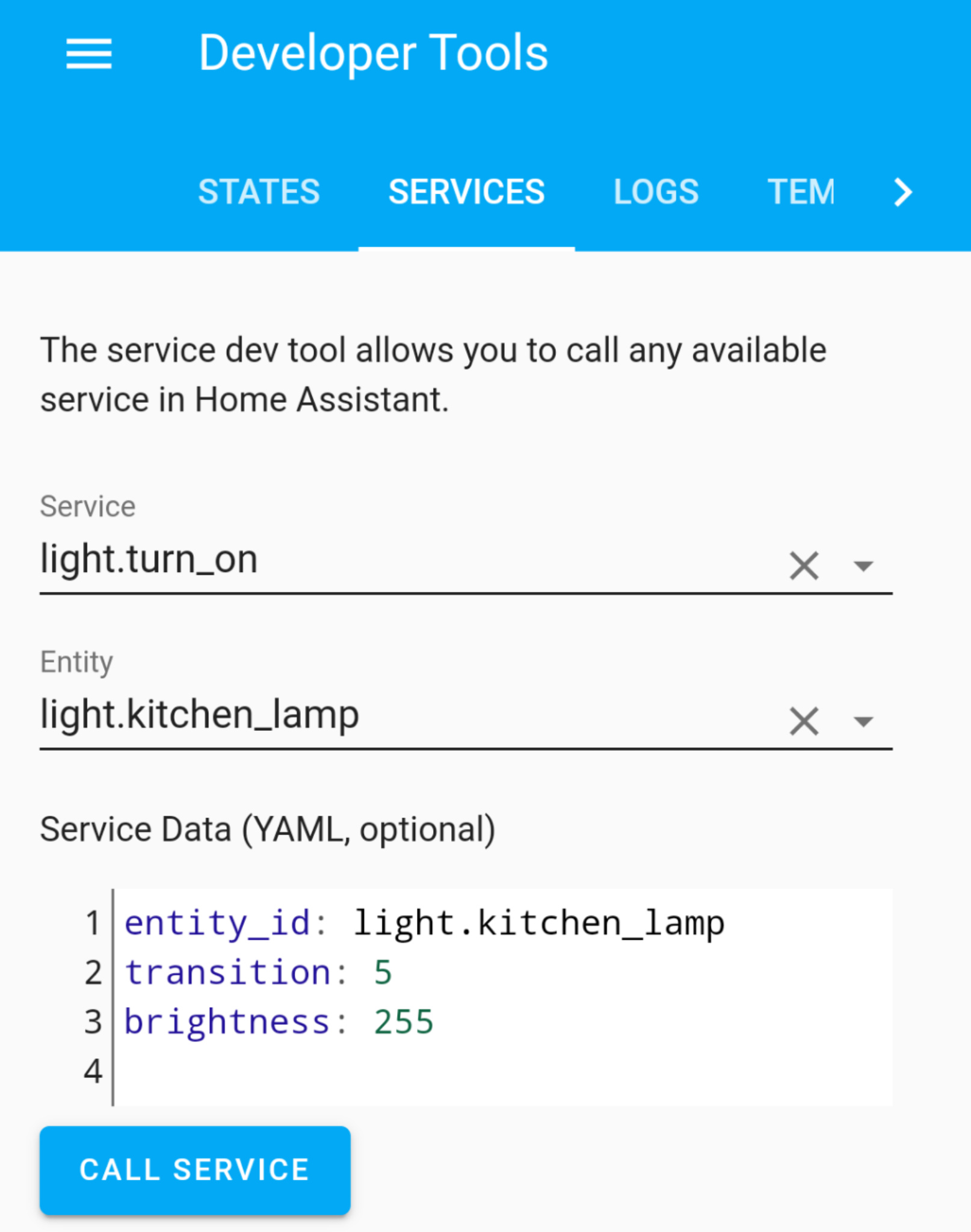Switch to the STATES tab
The image size is (971, 1232).
pyautogui.click(x=259, y=191)
